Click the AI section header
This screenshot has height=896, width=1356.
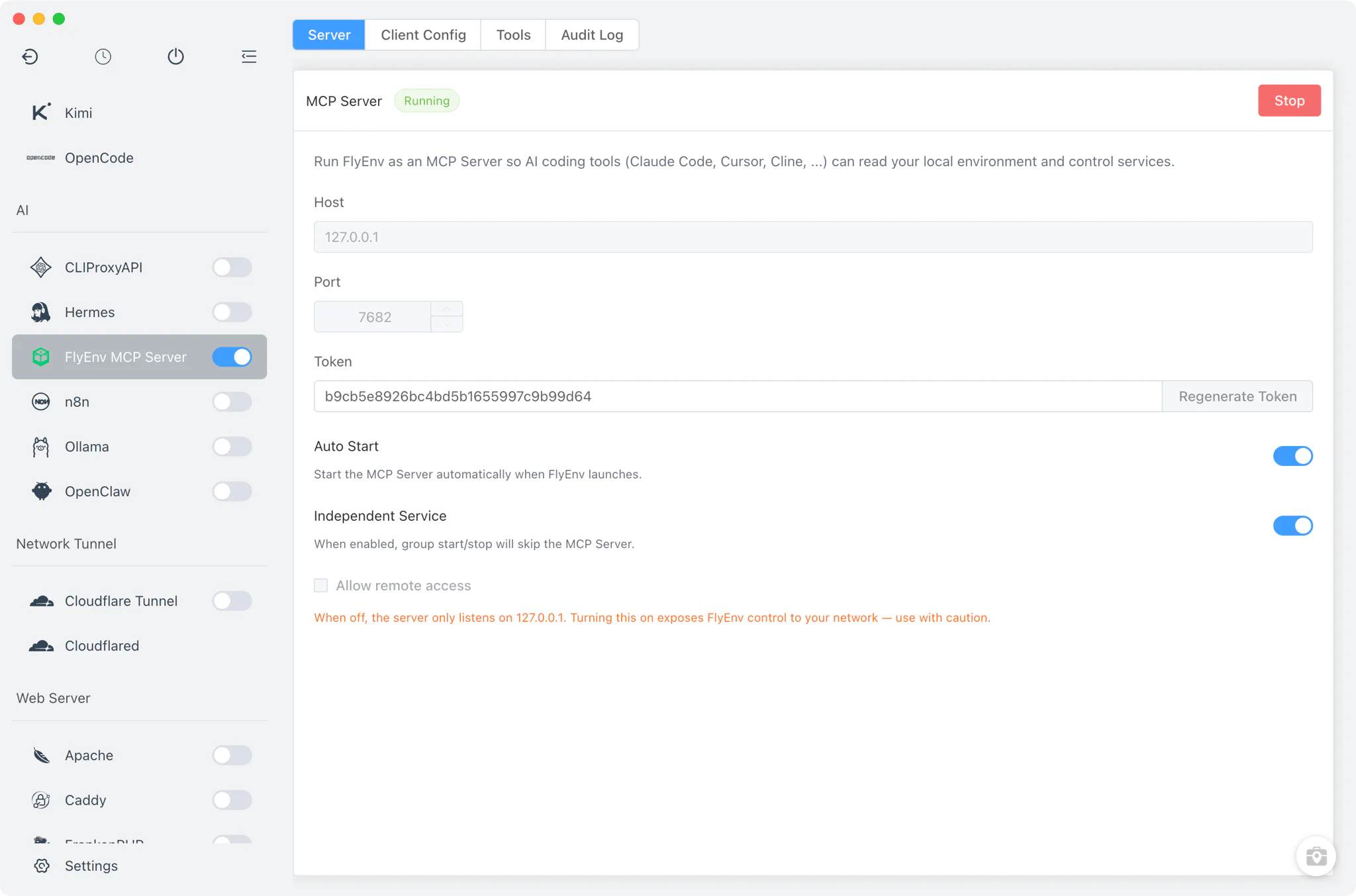click(x=23, y=210)
